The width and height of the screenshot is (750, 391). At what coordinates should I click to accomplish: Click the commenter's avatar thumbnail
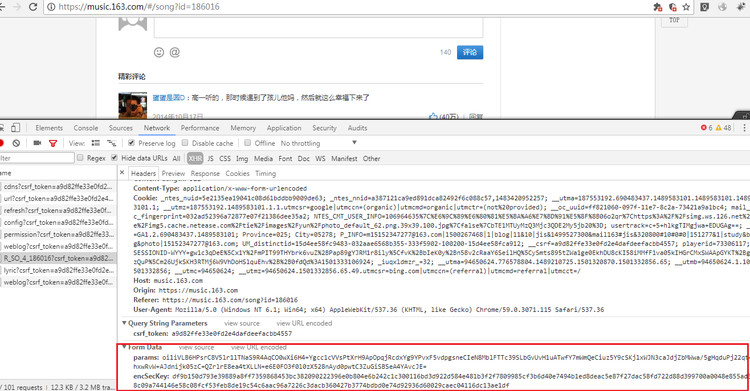132,105
